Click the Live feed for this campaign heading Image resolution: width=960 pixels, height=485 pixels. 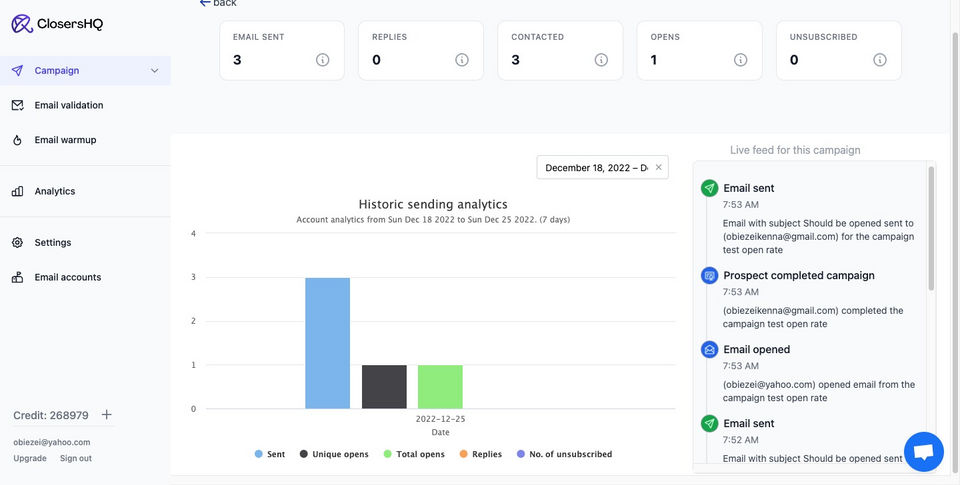click(795, 150)
